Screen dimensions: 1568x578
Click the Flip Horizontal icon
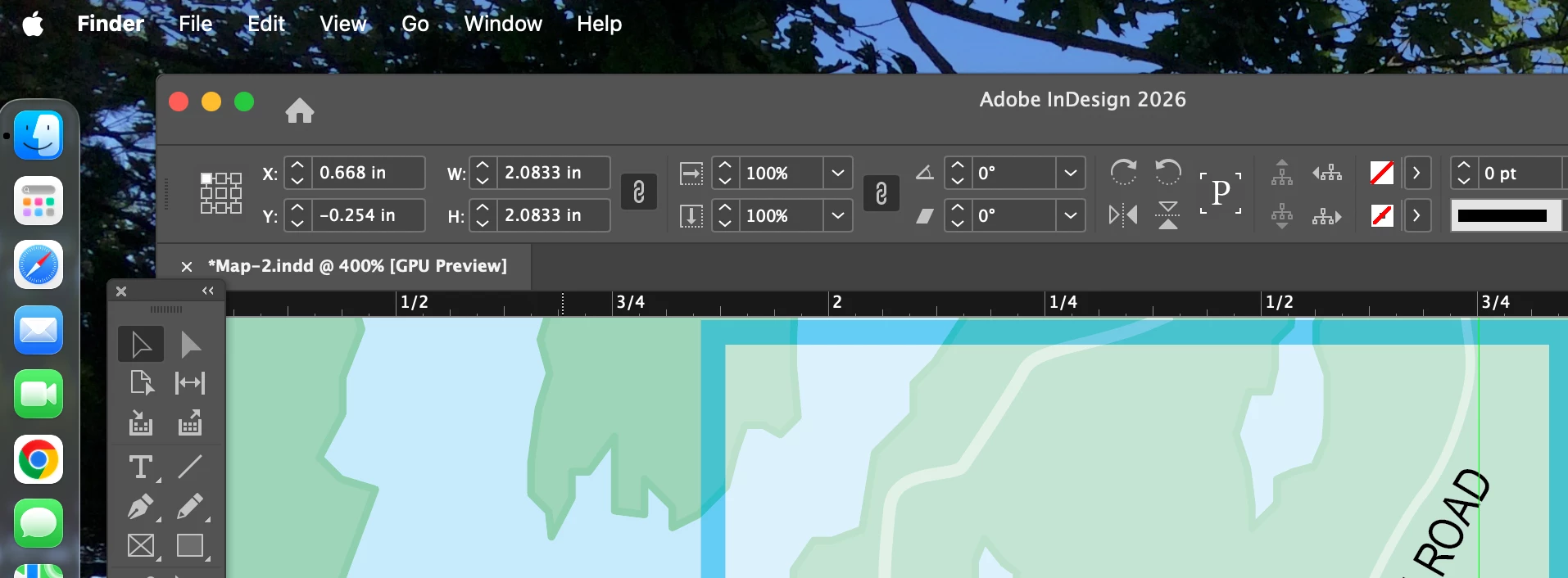(x=1123, y=215)
